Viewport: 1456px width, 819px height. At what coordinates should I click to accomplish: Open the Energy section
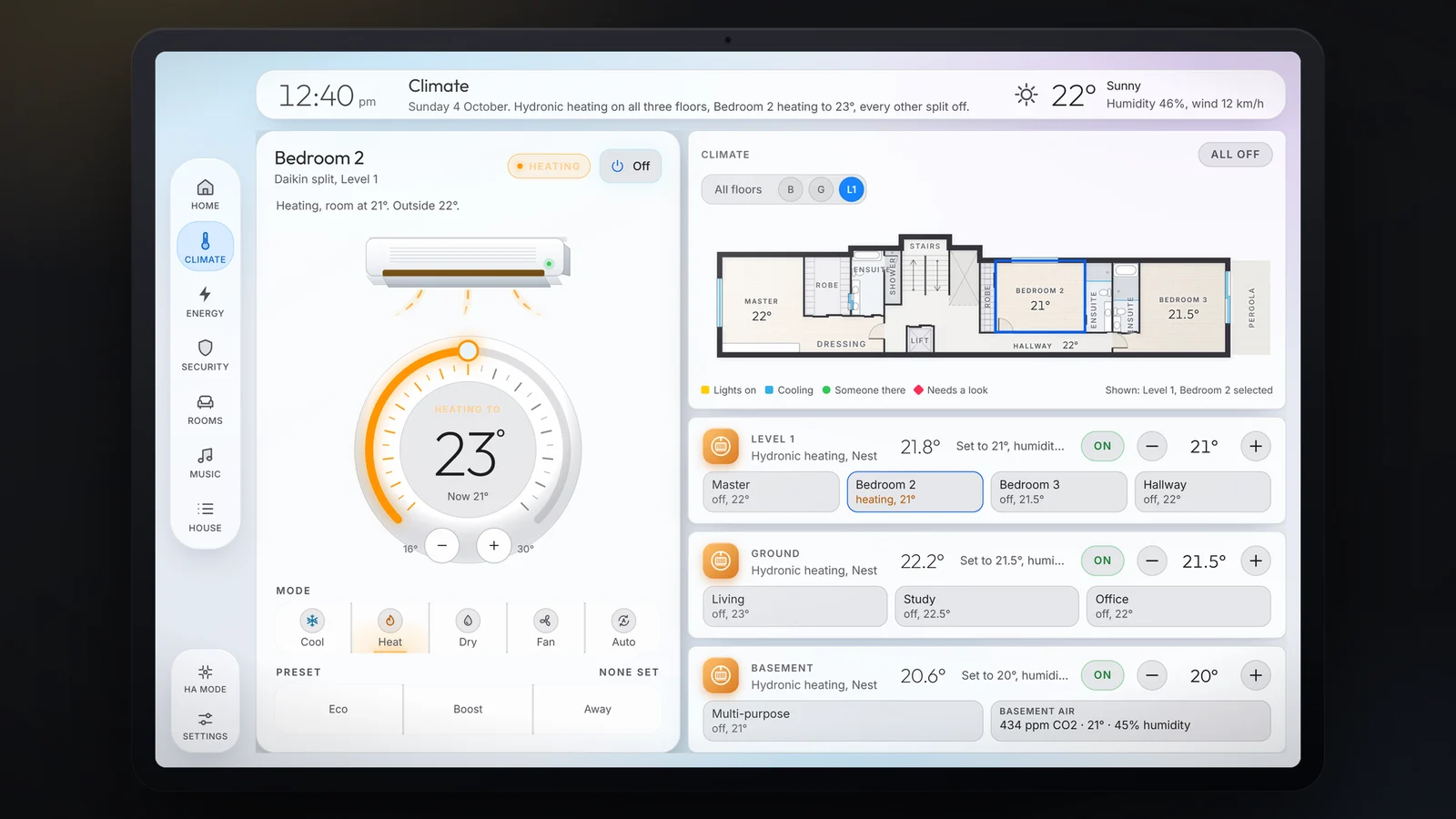pyautogui.click(x=205, y=301)
